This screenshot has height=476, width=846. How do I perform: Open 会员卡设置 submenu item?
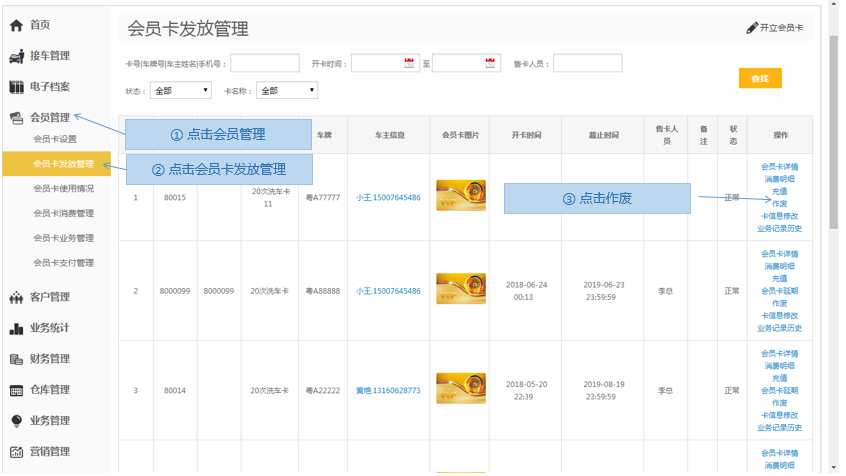pyautogui.click(x=55, y=139)
